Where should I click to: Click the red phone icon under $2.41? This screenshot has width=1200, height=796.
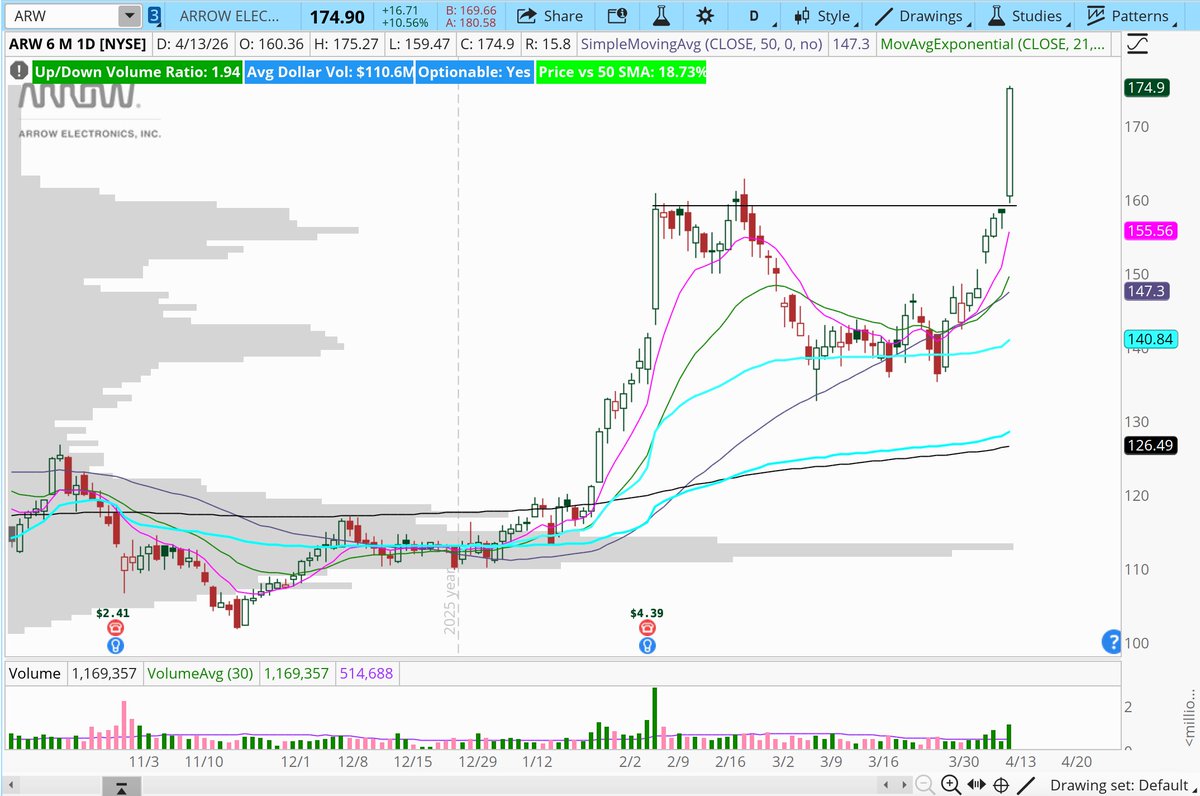(116, 628)
